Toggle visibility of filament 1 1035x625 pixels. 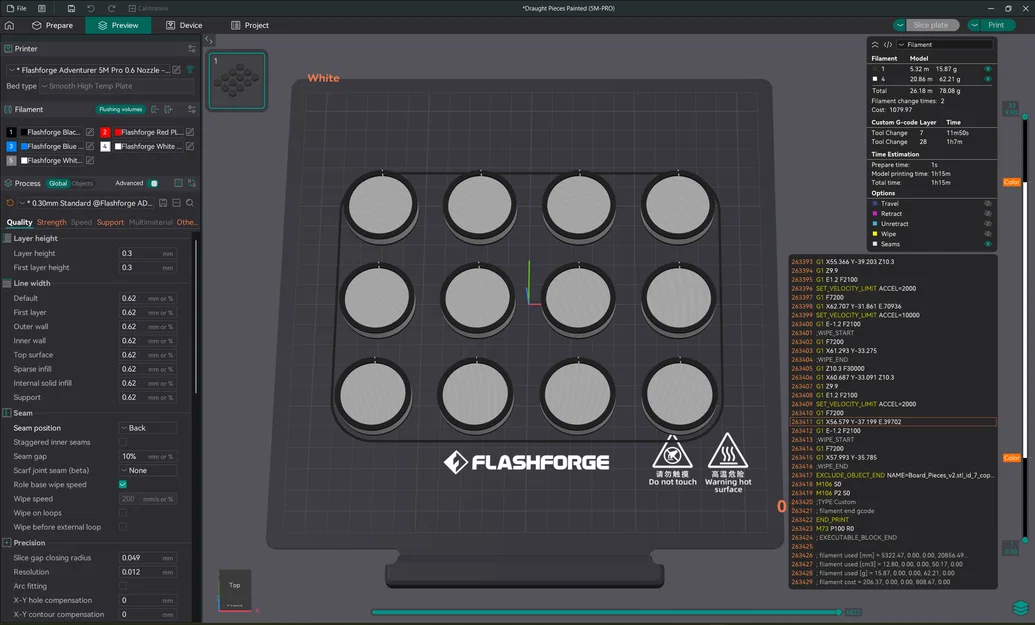(x=987, y=69)
